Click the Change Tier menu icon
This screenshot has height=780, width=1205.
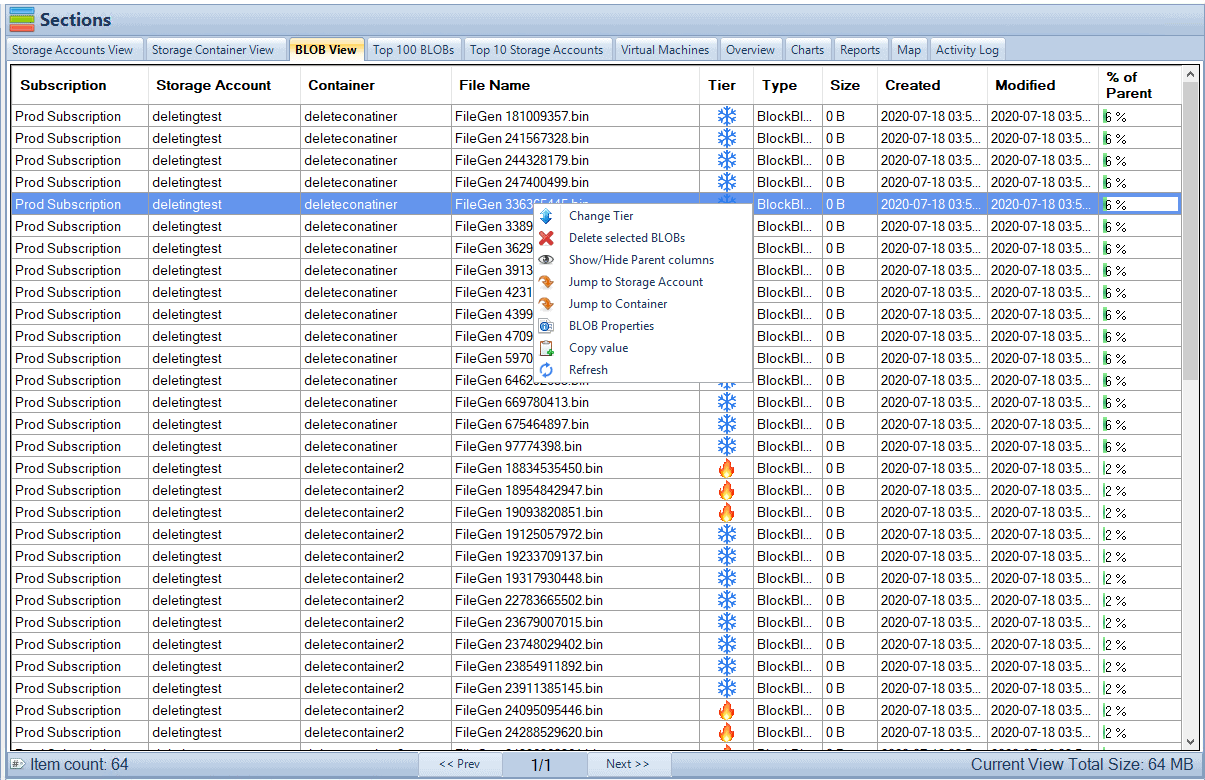[547, 216]
